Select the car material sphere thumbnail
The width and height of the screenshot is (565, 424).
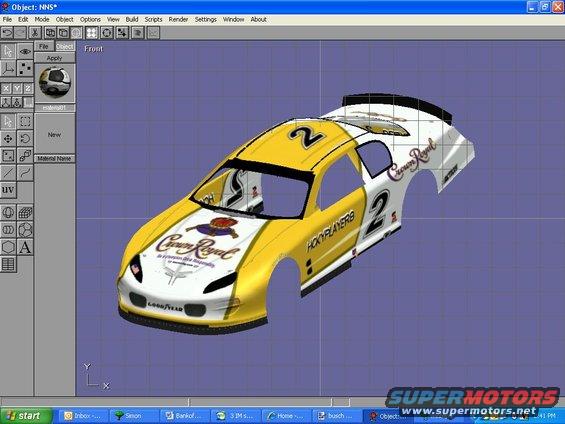pyautogui.click(x=55, y=83)
